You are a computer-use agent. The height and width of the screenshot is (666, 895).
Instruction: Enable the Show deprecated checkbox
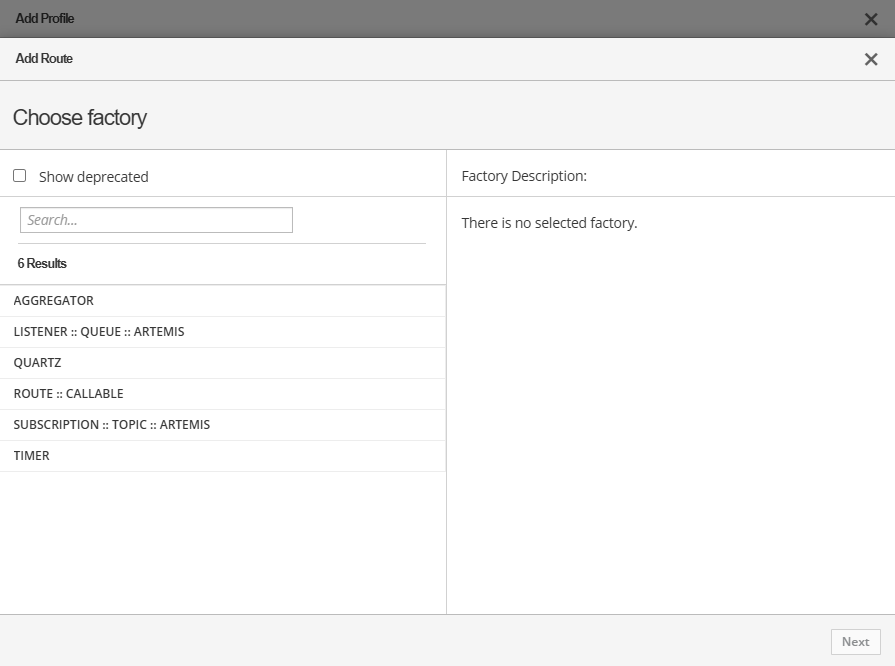pyautogui.click(x=19, y=176)
